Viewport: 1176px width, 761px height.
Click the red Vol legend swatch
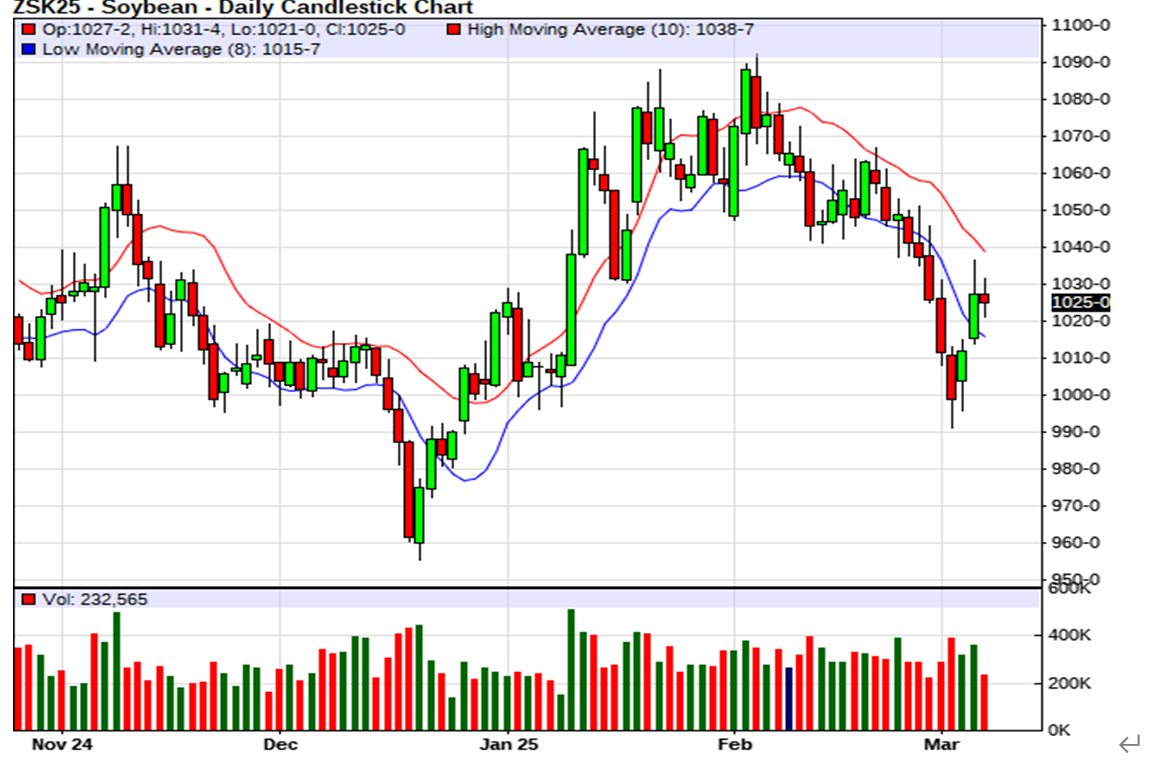click(29, 599)
